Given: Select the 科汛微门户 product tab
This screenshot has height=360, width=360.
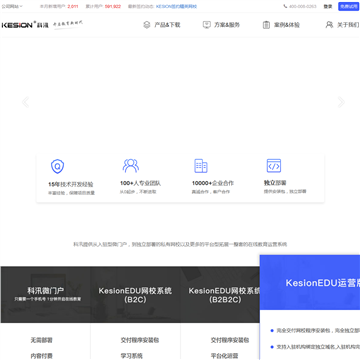Looking at the screenshot, I should click(46, 294).
